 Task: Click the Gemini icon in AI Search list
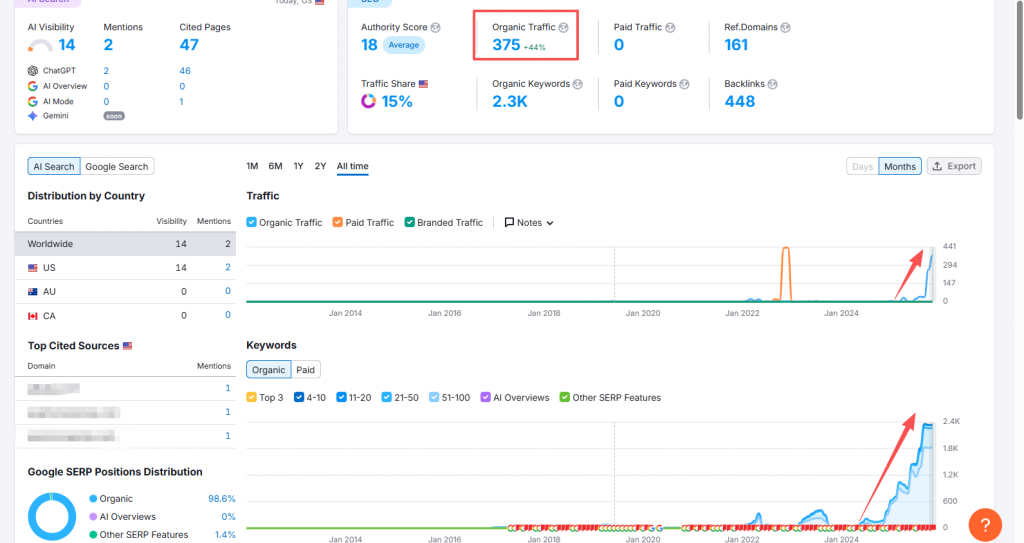(33, 116)
